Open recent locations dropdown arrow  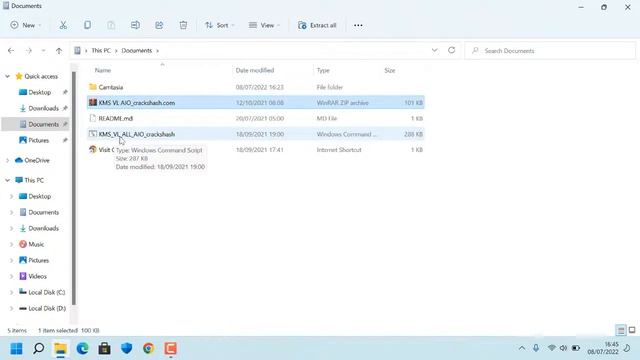(x=43, y=51)
